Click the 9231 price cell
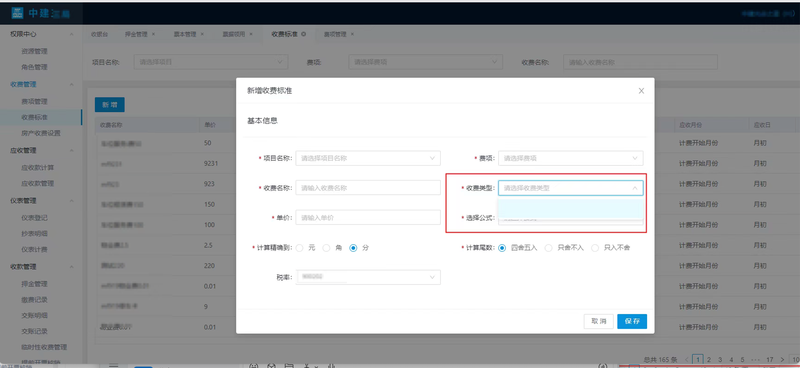This screenshot has height=368, width=800. (x=210, y=163)
